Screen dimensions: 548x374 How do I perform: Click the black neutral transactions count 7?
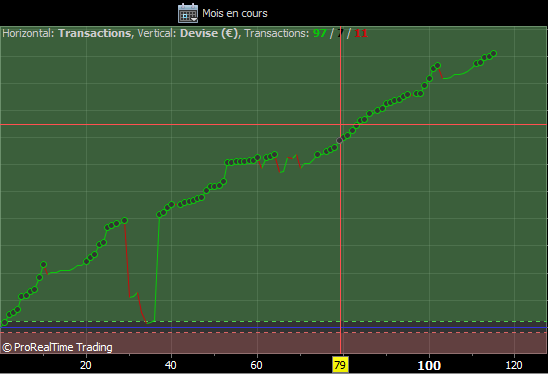pos(340,33)
